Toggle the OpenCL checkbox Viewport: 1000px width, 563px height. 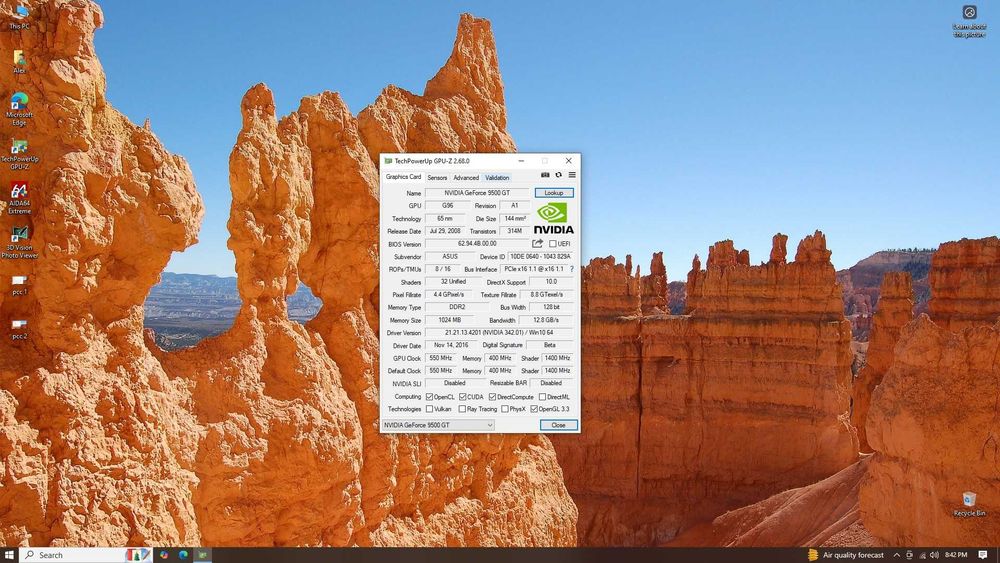[x=429, y=397]
